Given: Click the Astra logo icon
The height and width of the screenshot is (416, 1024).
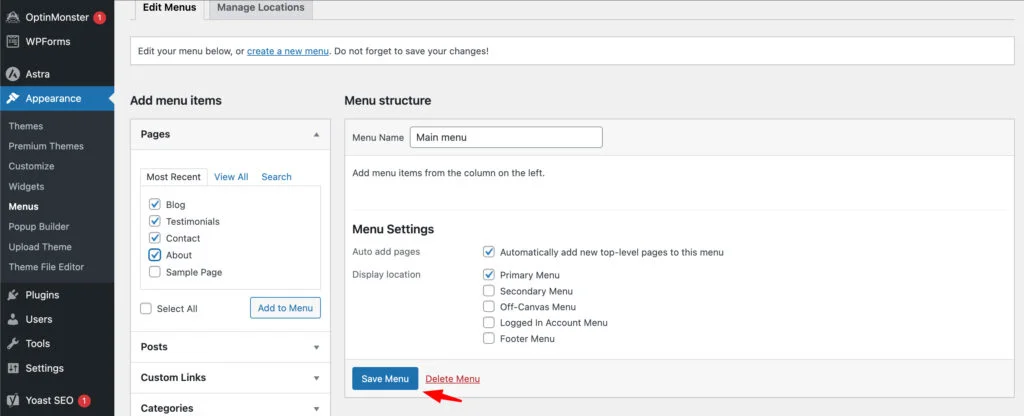Looking at the screenshot, I should [x=12, y=74].
